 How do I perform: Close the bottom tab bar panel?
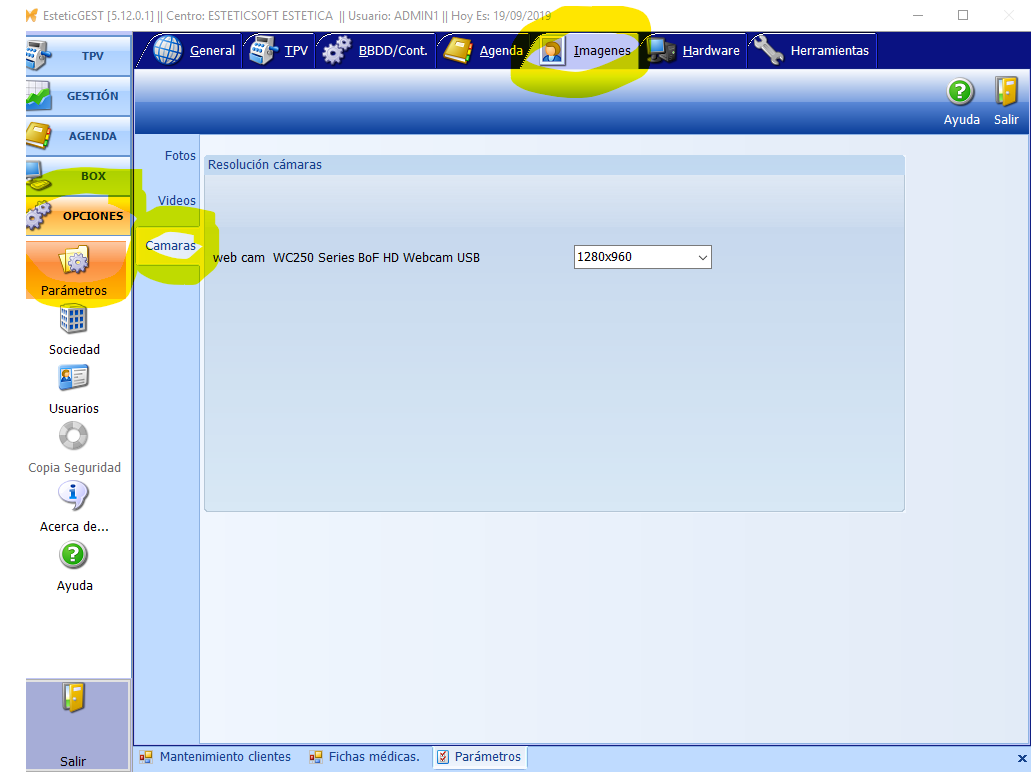[x=1021, y=758]
